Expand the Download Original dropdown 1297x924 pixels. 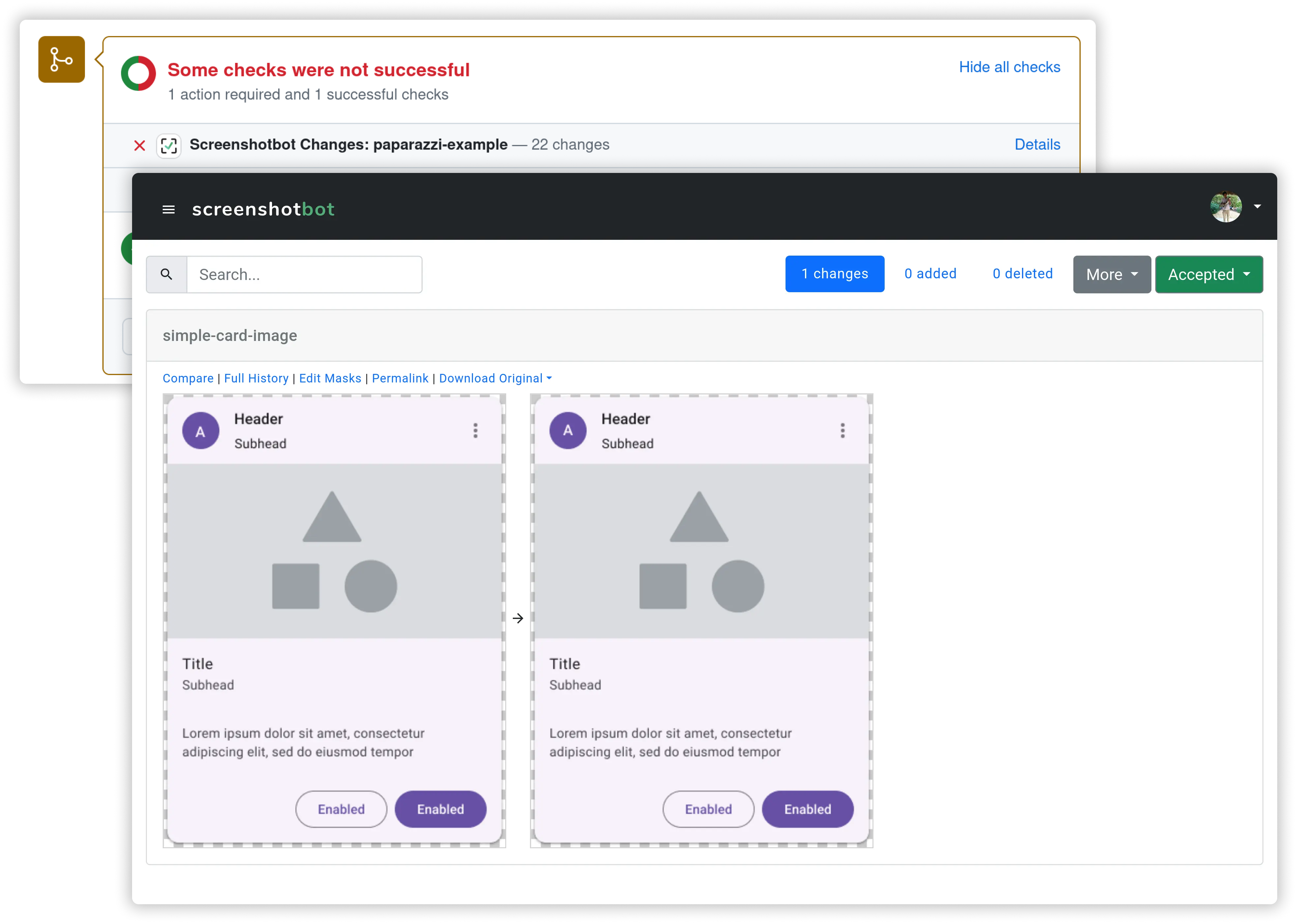(495, 378)
